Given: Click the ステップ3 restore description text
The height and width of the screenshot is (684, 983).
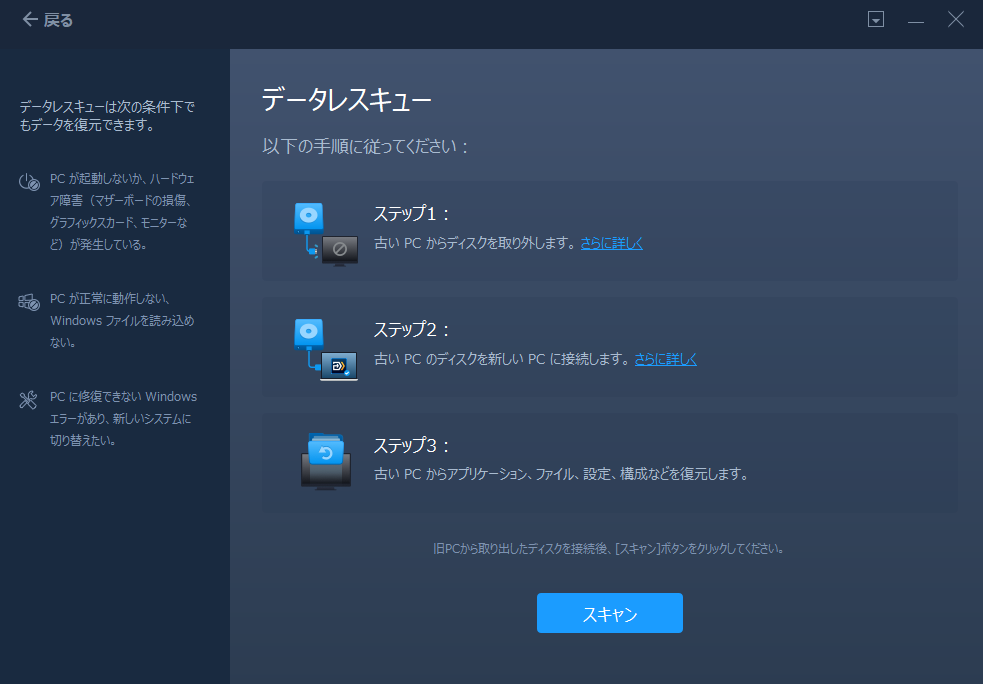Looking at the screenshot, I should pos(562,475).
